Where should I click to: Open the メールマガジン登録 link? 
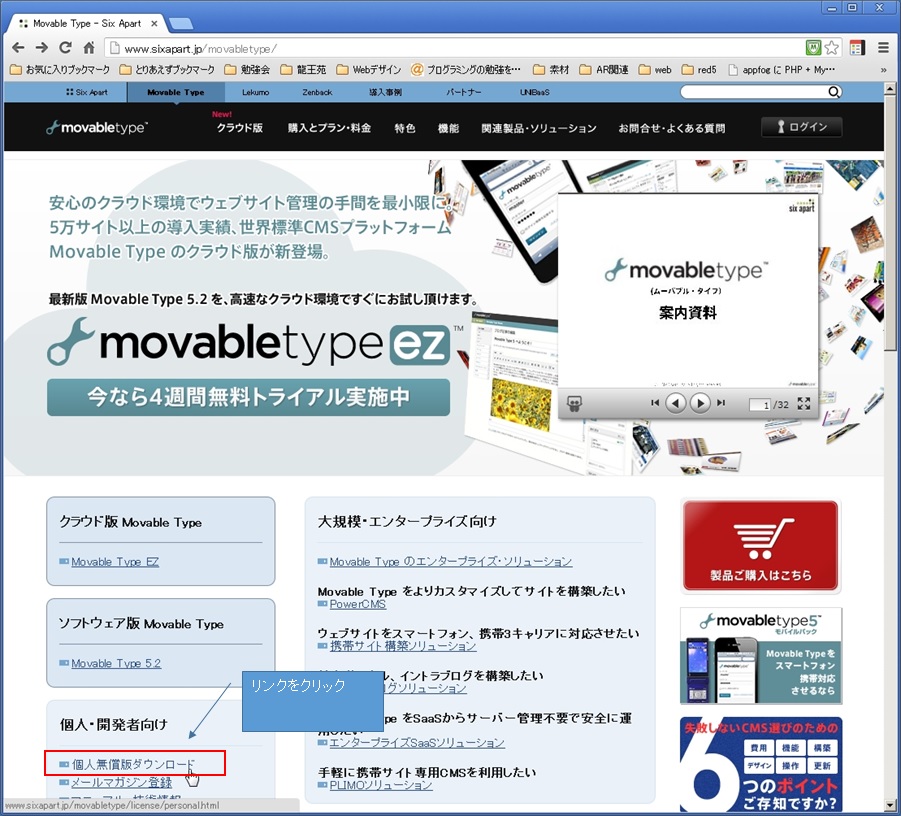[x=121, y=783]
